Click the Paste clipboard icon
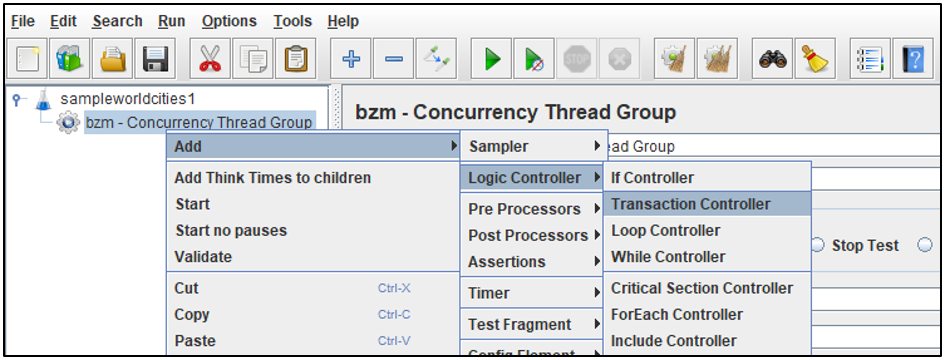The image size is (945, 360). point(295,59)
